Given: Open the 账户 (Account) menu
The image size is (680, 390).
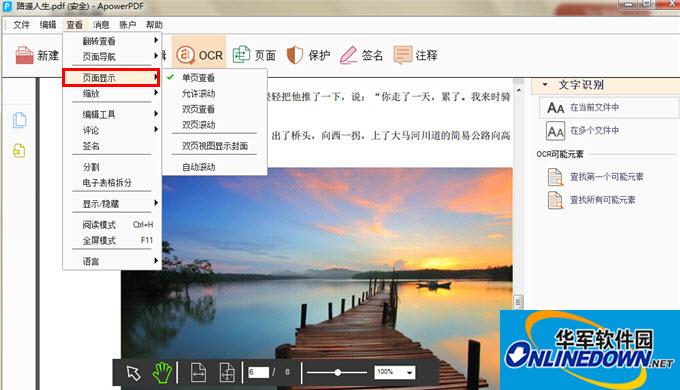Looking at the screenshot, I should tap(128, 25).
